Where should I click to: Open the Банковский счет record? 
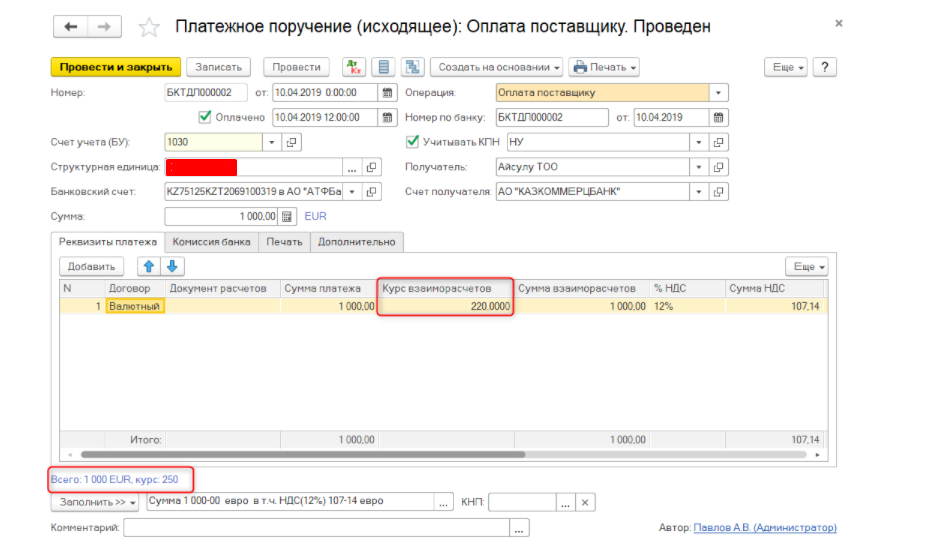point(371,192)
